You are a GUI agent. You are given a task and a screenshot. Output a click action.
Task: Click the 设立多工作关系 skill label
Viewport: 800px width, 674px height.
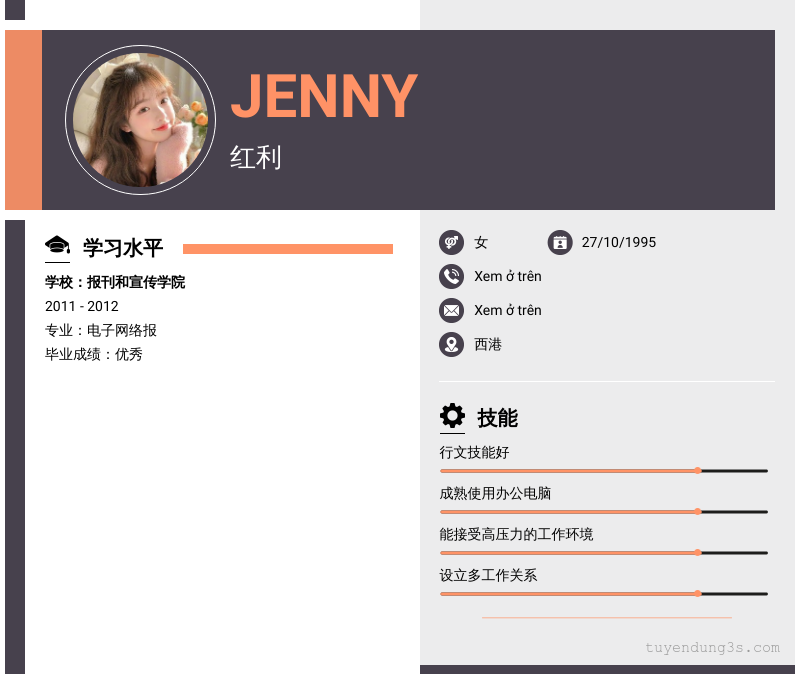click(488, 576)
